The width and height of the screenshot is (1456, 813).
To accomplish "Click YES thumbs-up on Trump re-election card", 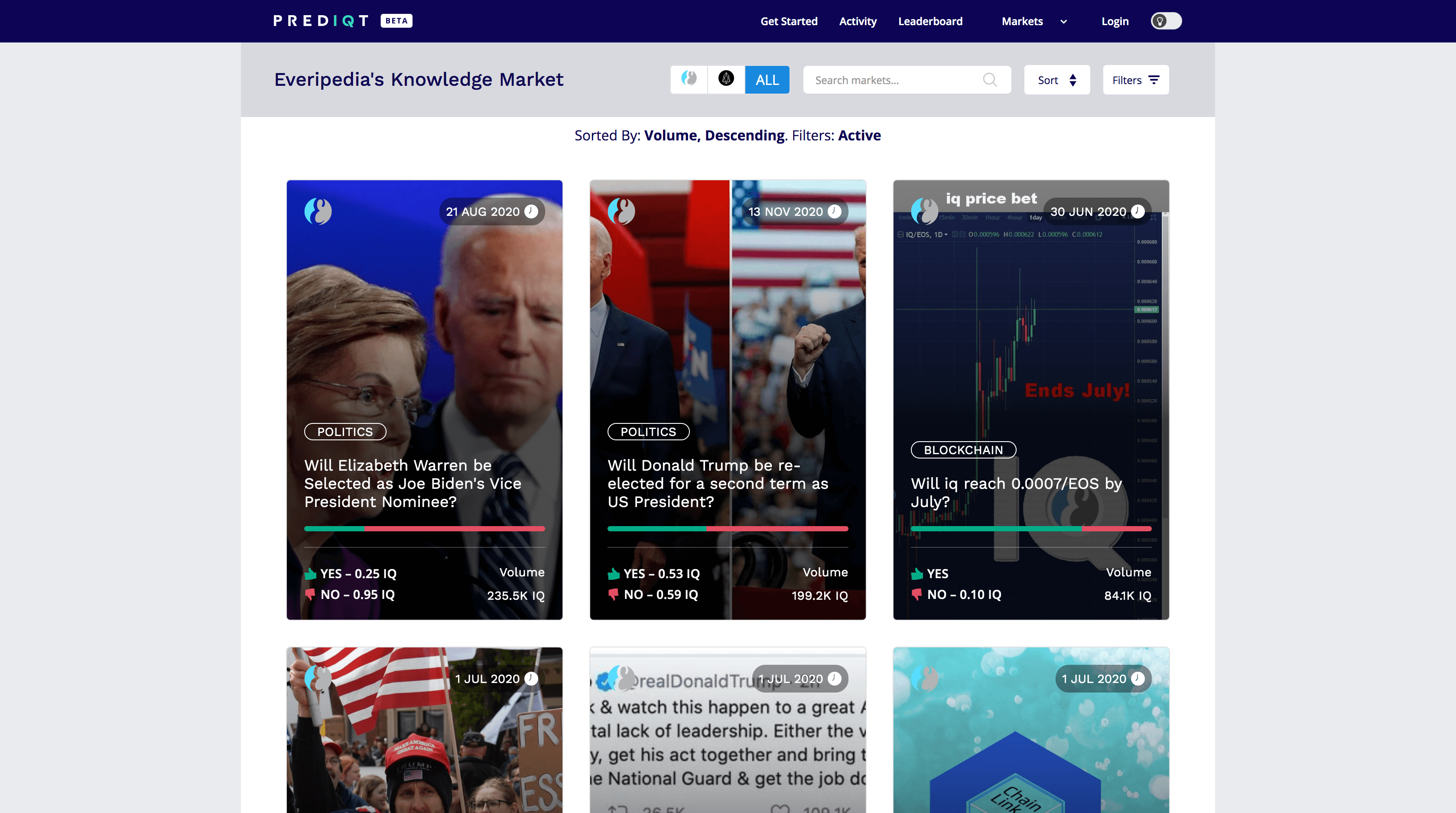I will tap(613, 574).
